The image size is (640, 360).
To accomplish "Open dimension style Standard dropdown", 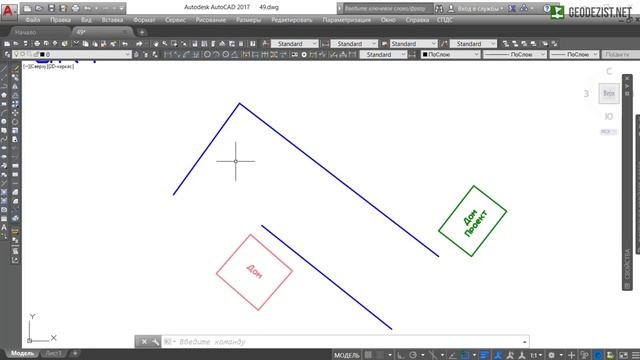I will (x=354, y=44).
